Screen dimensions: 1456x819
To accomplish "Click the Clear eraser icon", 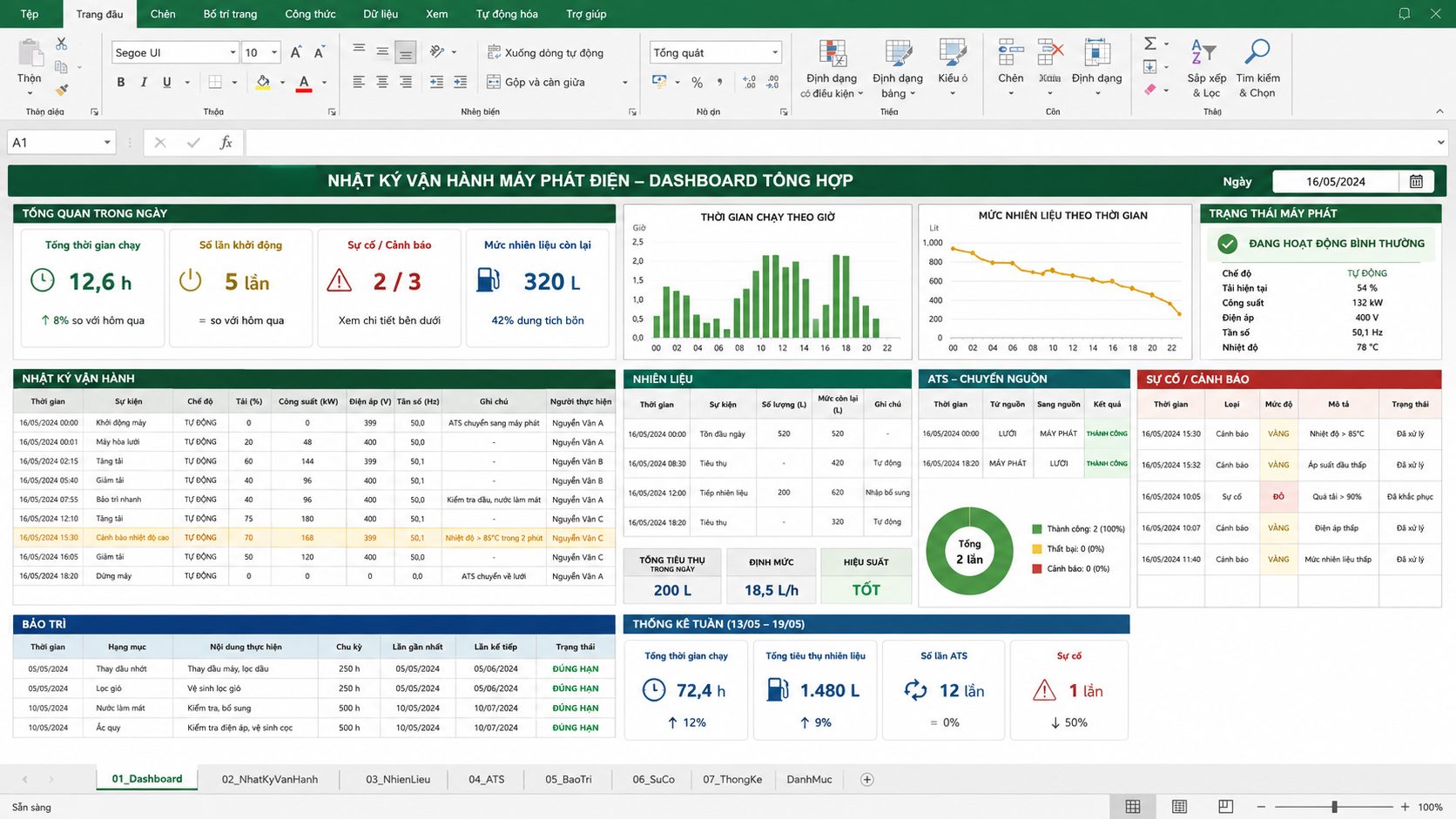I will pyautogui.click(x=1149, y=90).
